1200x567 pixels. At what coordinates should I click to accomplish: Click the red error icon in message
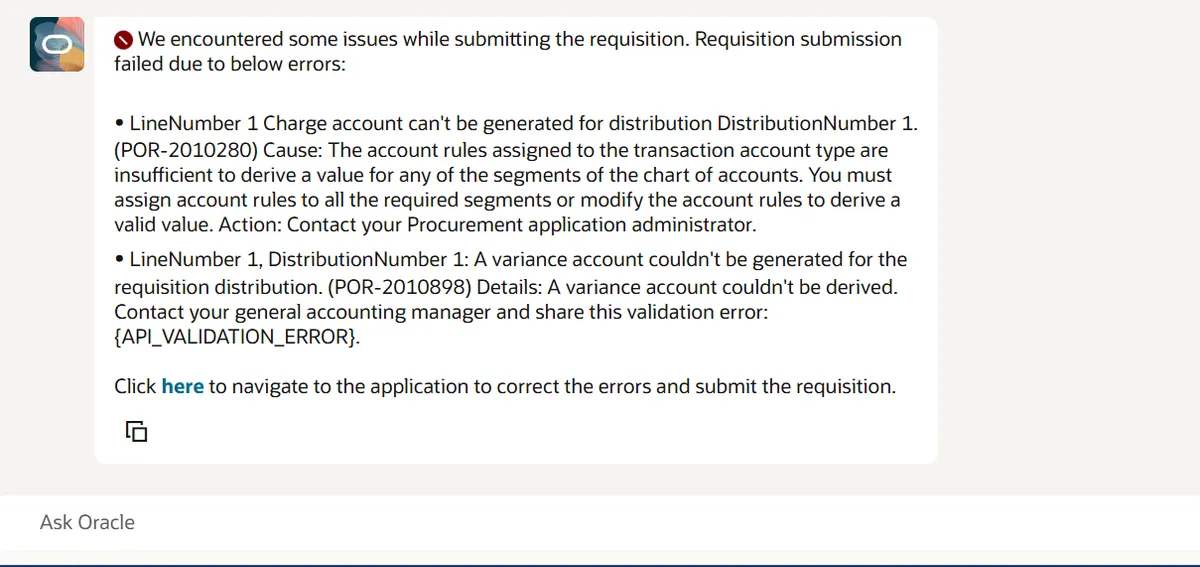click(124, 40)
